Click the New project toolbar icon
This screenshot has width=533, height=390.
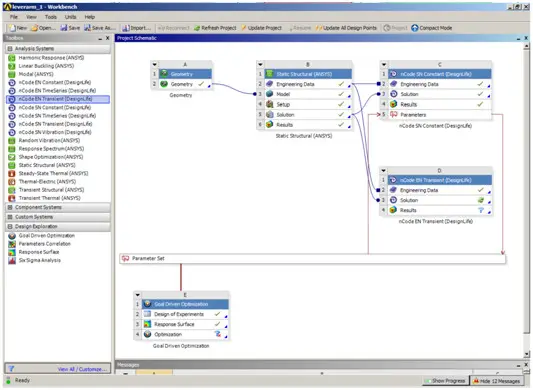click(13, 28)
